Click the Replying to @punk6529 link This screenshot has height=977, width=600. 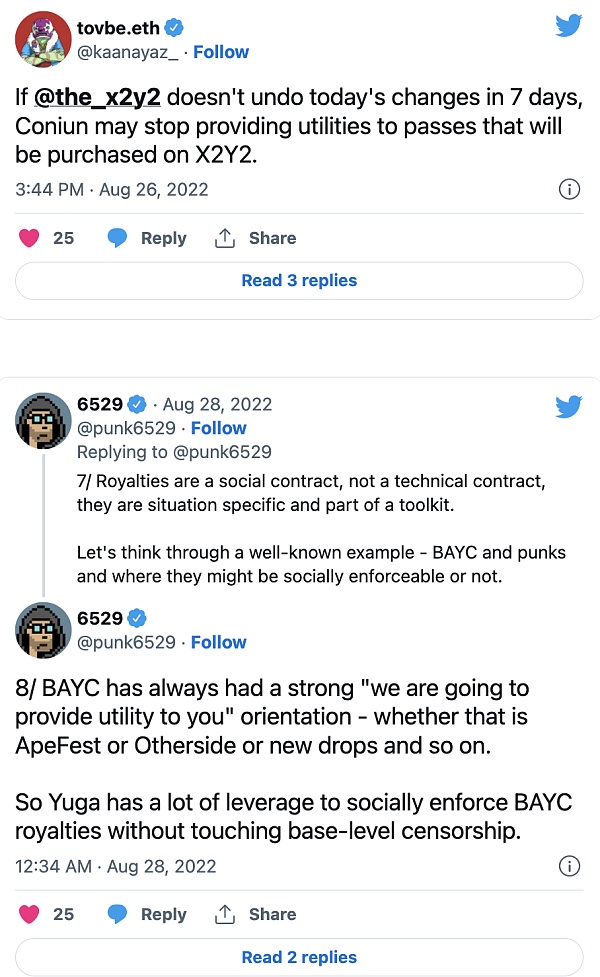(x=222, y=452)
